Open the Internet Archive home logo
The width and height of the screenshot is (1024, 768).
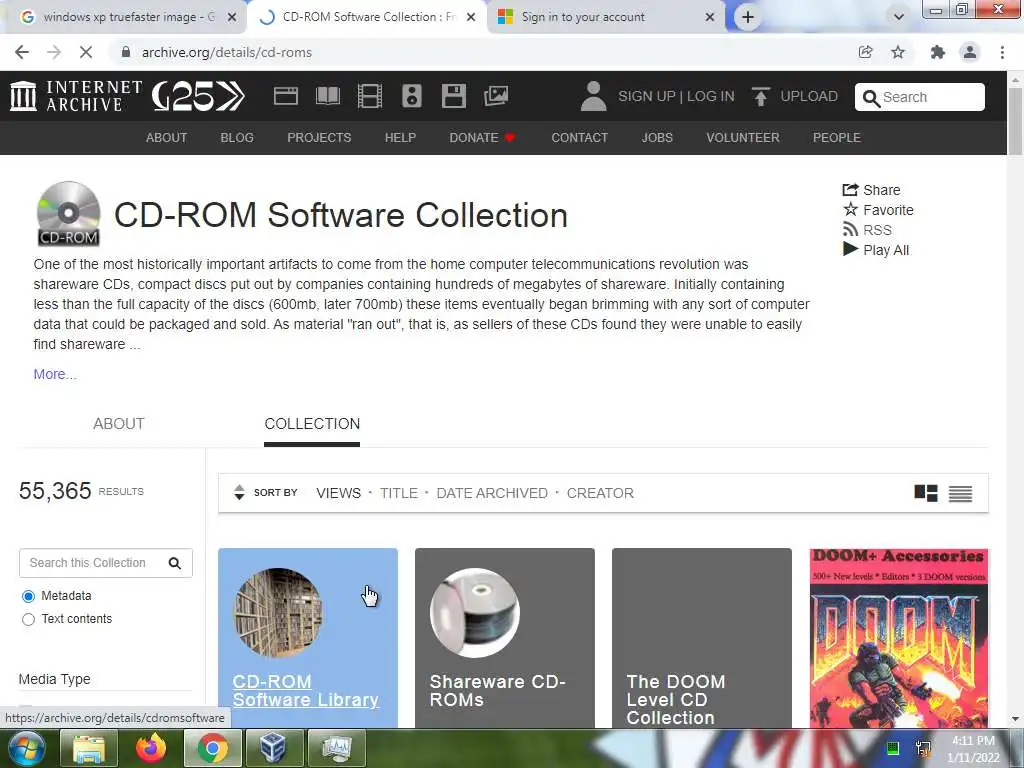click(x=76, y=96)
